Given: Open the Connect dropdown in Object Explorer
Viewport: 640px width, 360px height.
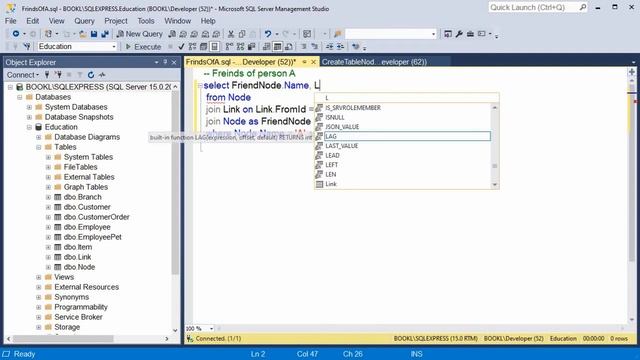Looking at the screenshot, I should click(x=23, y=75).
